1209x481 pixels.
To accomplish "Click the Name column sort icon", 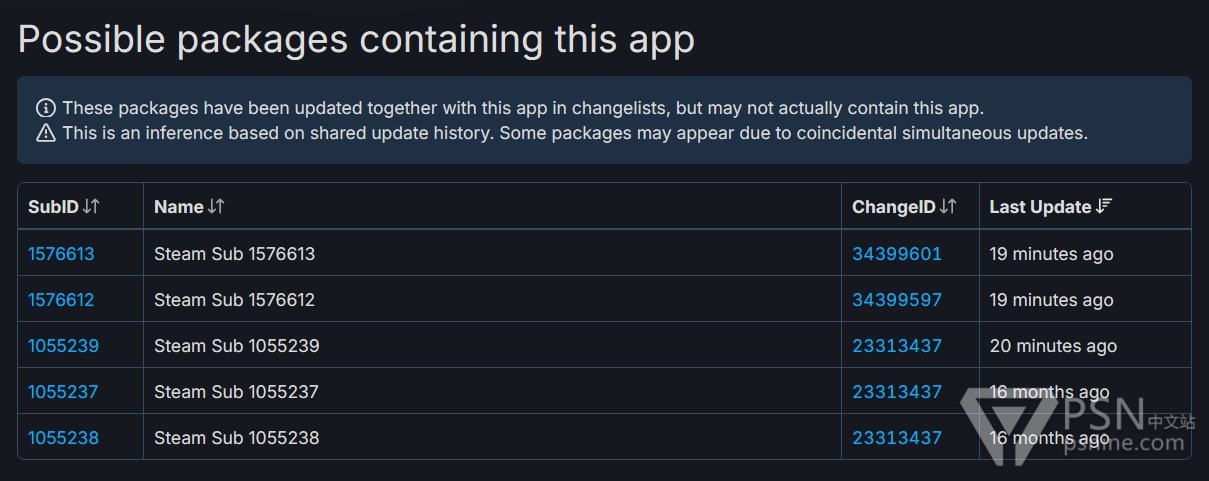I will [x=216, y=207].
